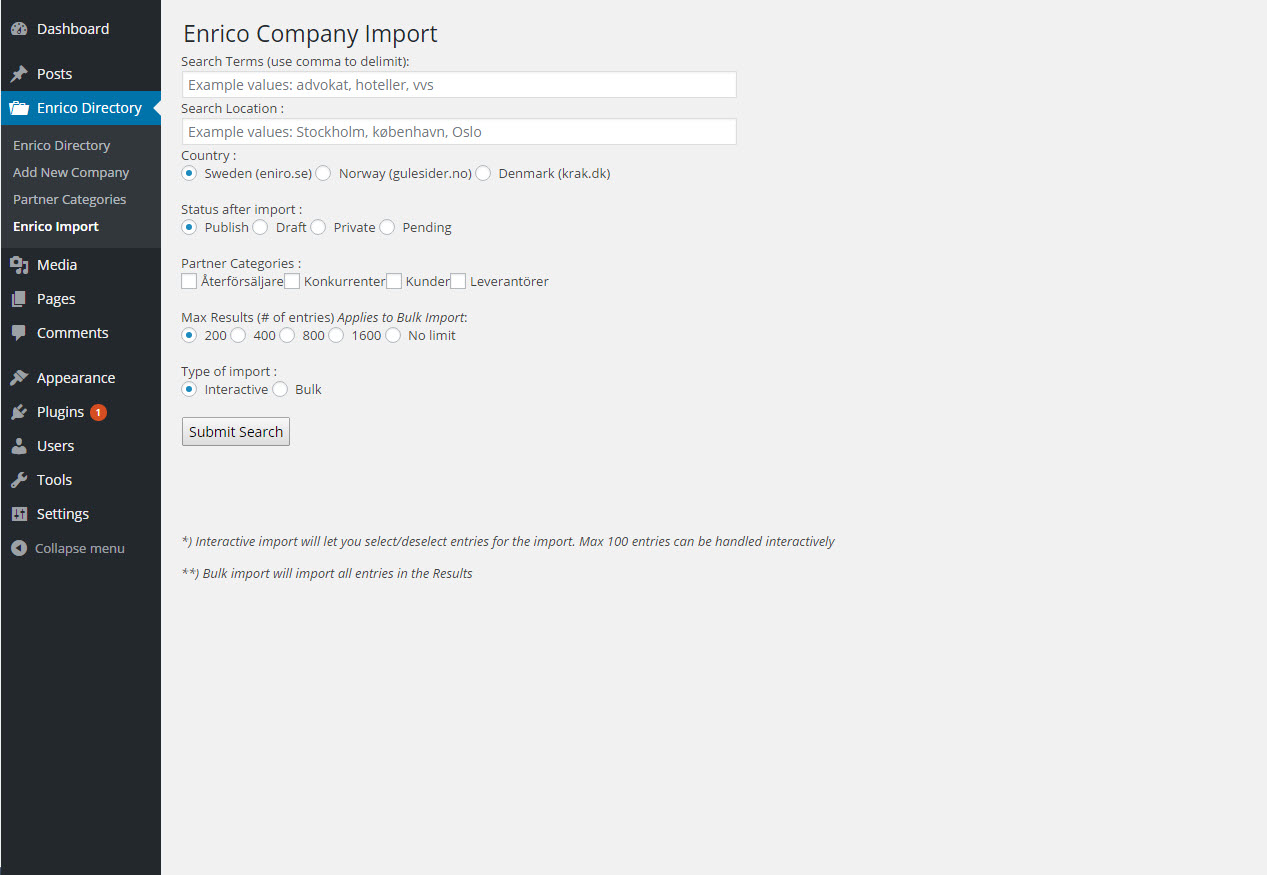The height and width of the screenshot is (875, 1267).
Task: Click the Plugins plug icon
Action: (x=19, y=412)
